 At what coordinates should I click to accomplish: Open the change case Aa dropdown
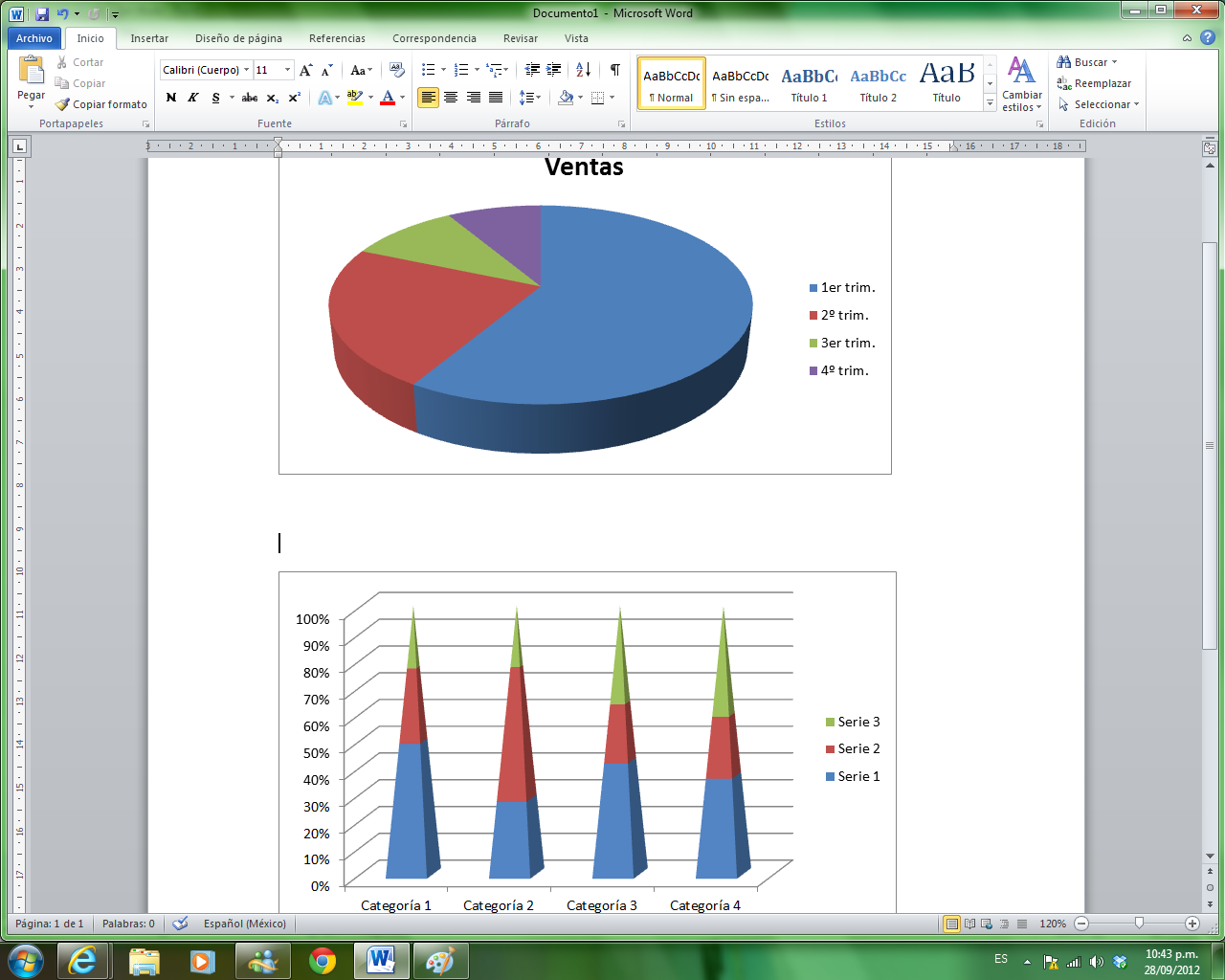(x=361, y=70)
